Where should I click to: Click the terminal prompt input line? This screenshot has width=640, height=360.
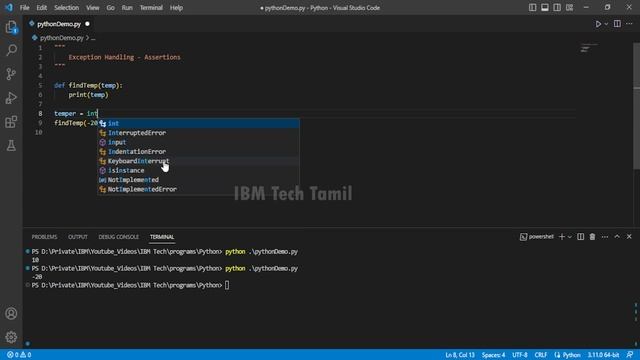click(x=227, y=285)
